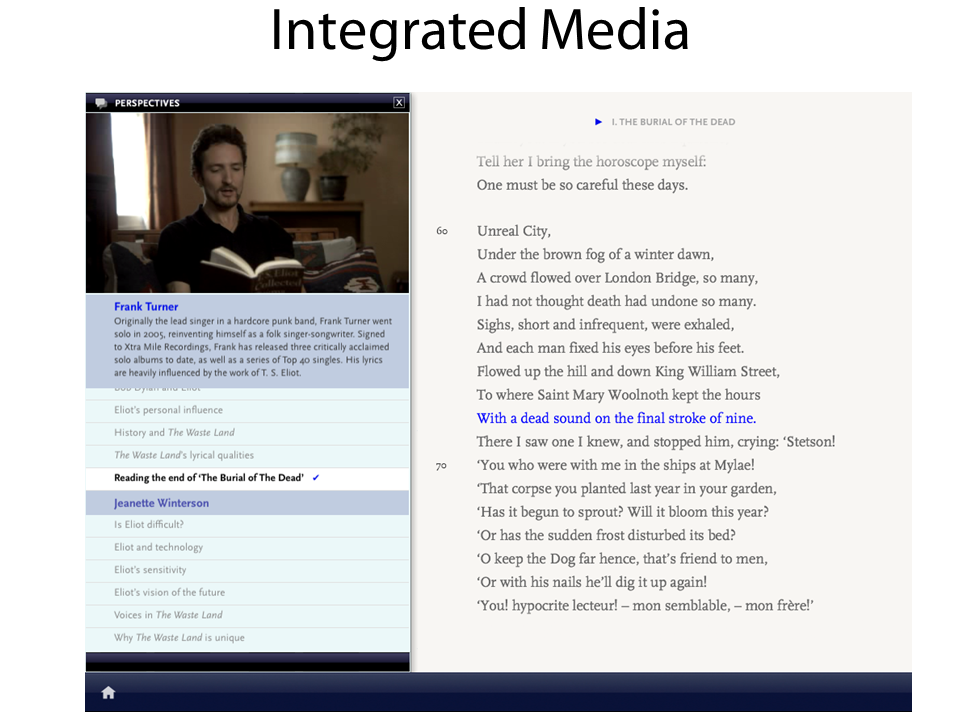Click the Home icon in bottom bar
The height and width of the screenshot is (720, 960).
(x=108, y=692)
